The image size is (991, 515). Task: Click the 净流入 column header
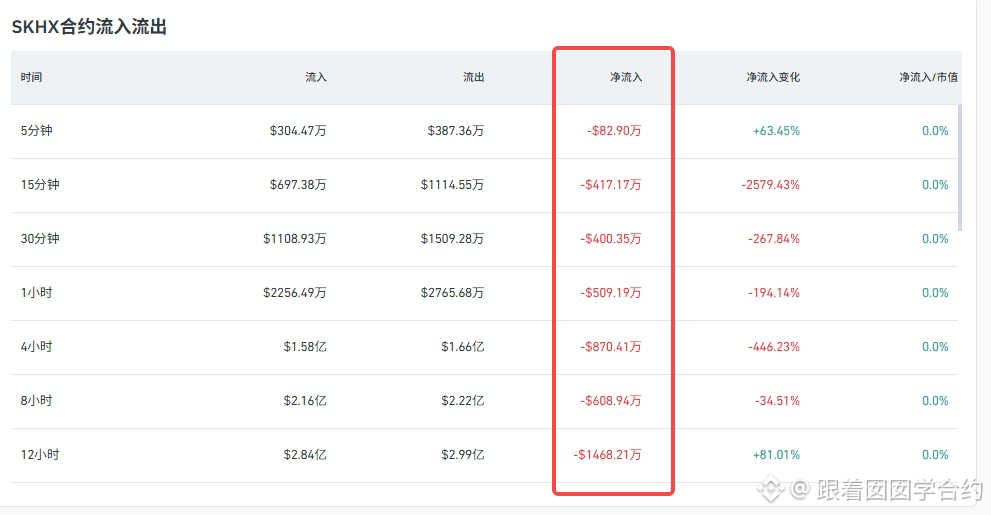(626, 77)
